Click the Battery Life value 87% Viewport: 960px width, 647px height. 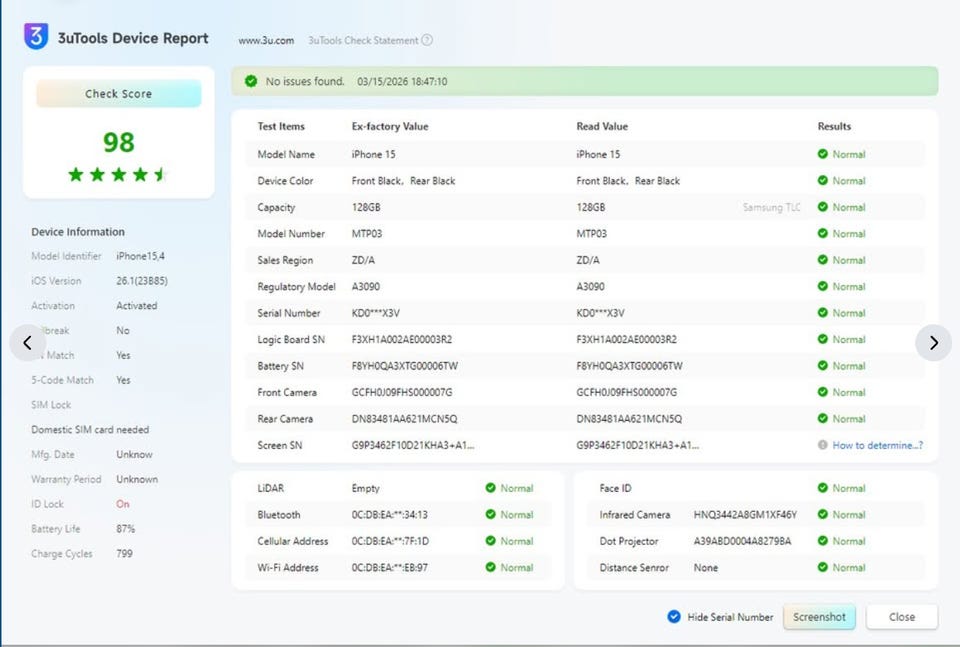[126, 529]
